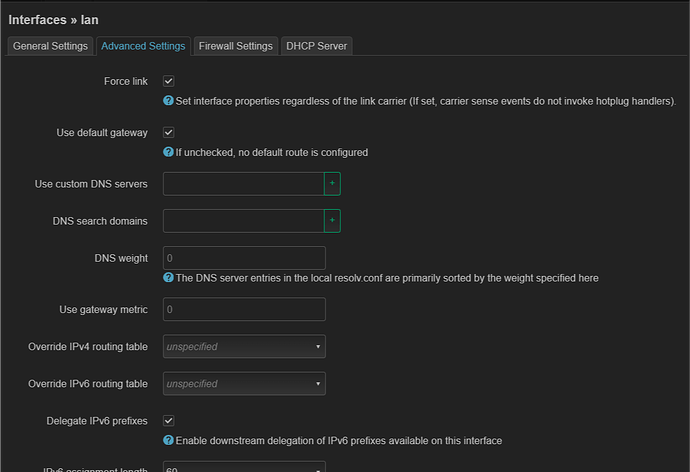Switch to the Firewall Settings tab

pos(235,46)
